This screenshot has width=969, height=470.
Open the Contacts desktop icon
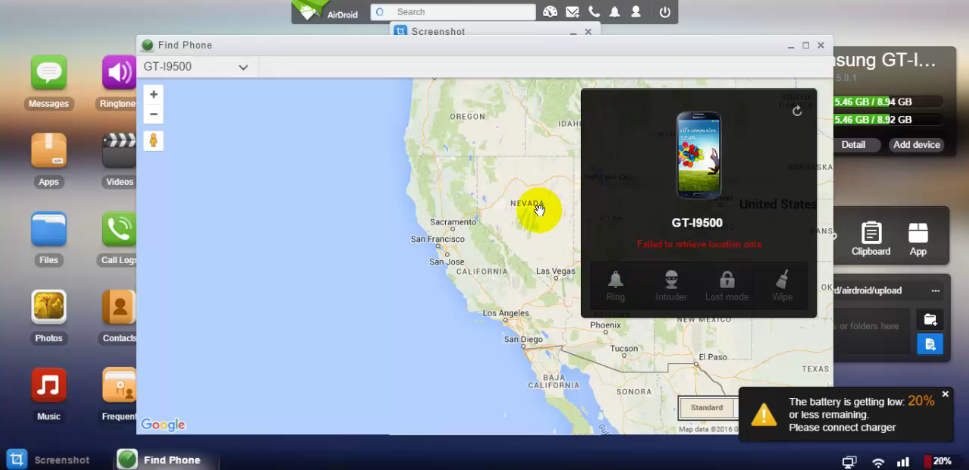[119, 307]
